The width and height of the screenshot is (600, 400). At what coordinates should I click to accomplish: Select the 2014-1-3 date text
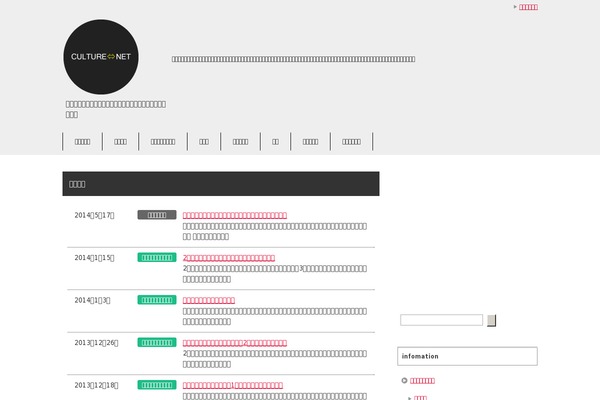coord(92,300)
